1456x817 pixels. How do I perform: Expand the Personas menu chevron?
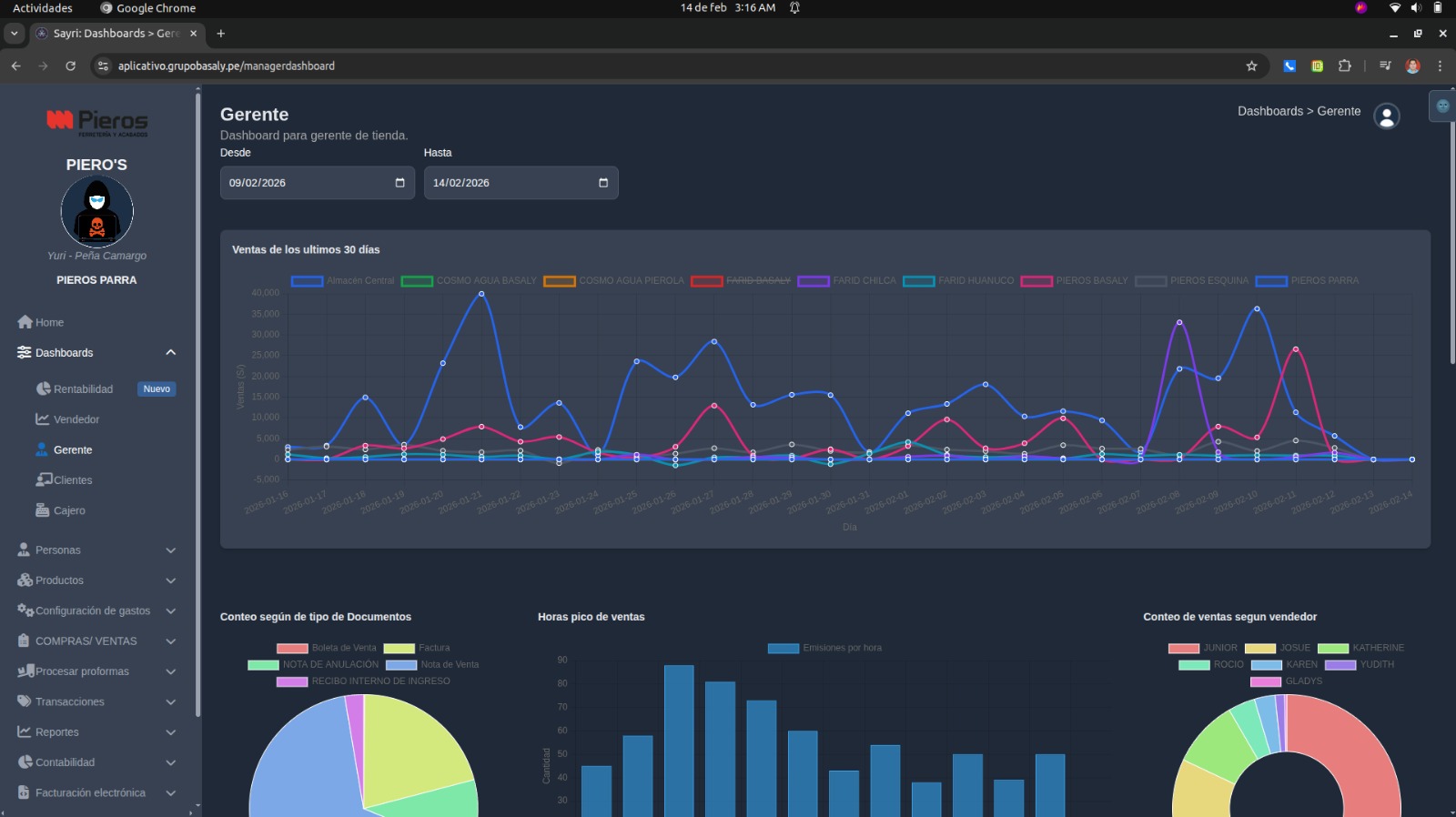coord(170,550)
